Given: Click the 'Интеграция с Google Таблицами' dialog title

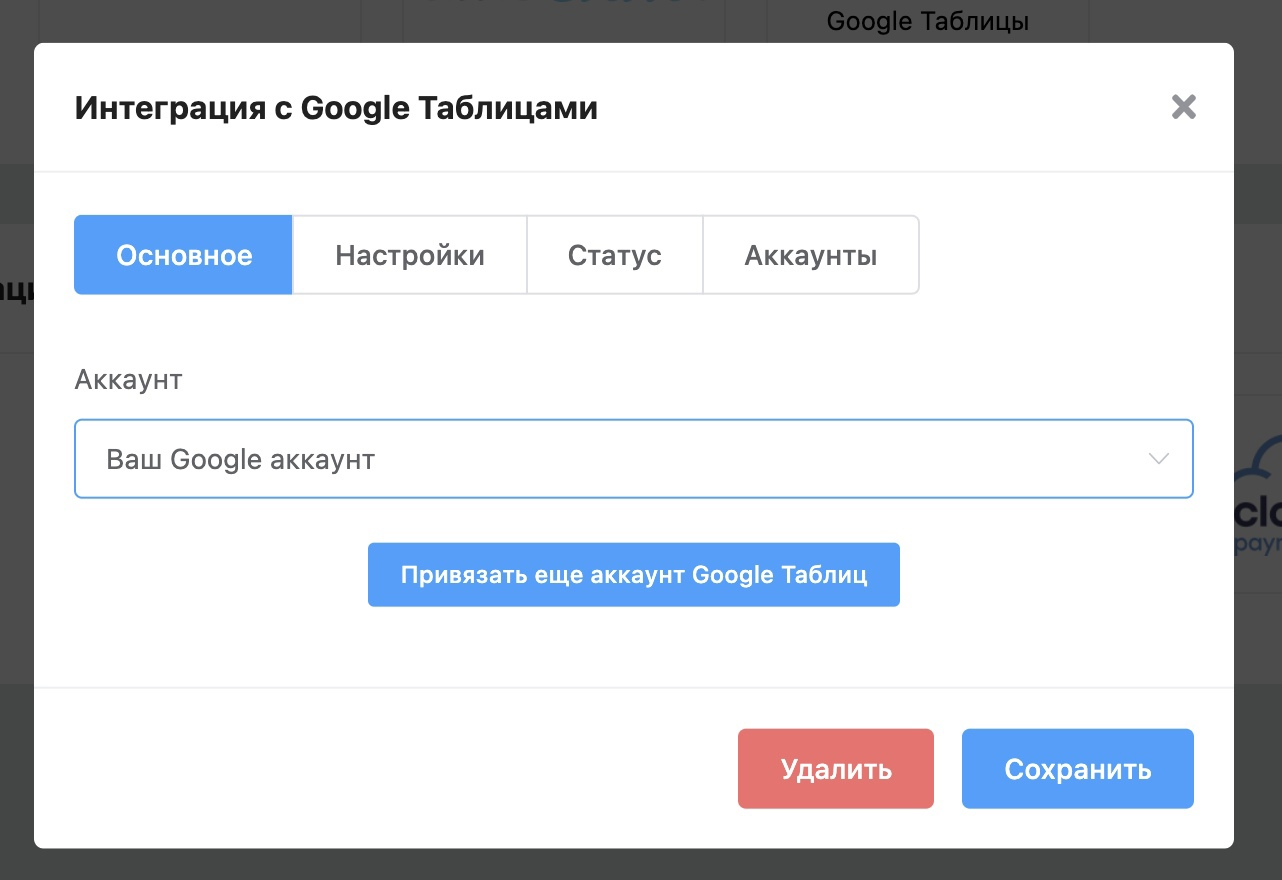Looking at the screenshot, I should pos(336,107).
